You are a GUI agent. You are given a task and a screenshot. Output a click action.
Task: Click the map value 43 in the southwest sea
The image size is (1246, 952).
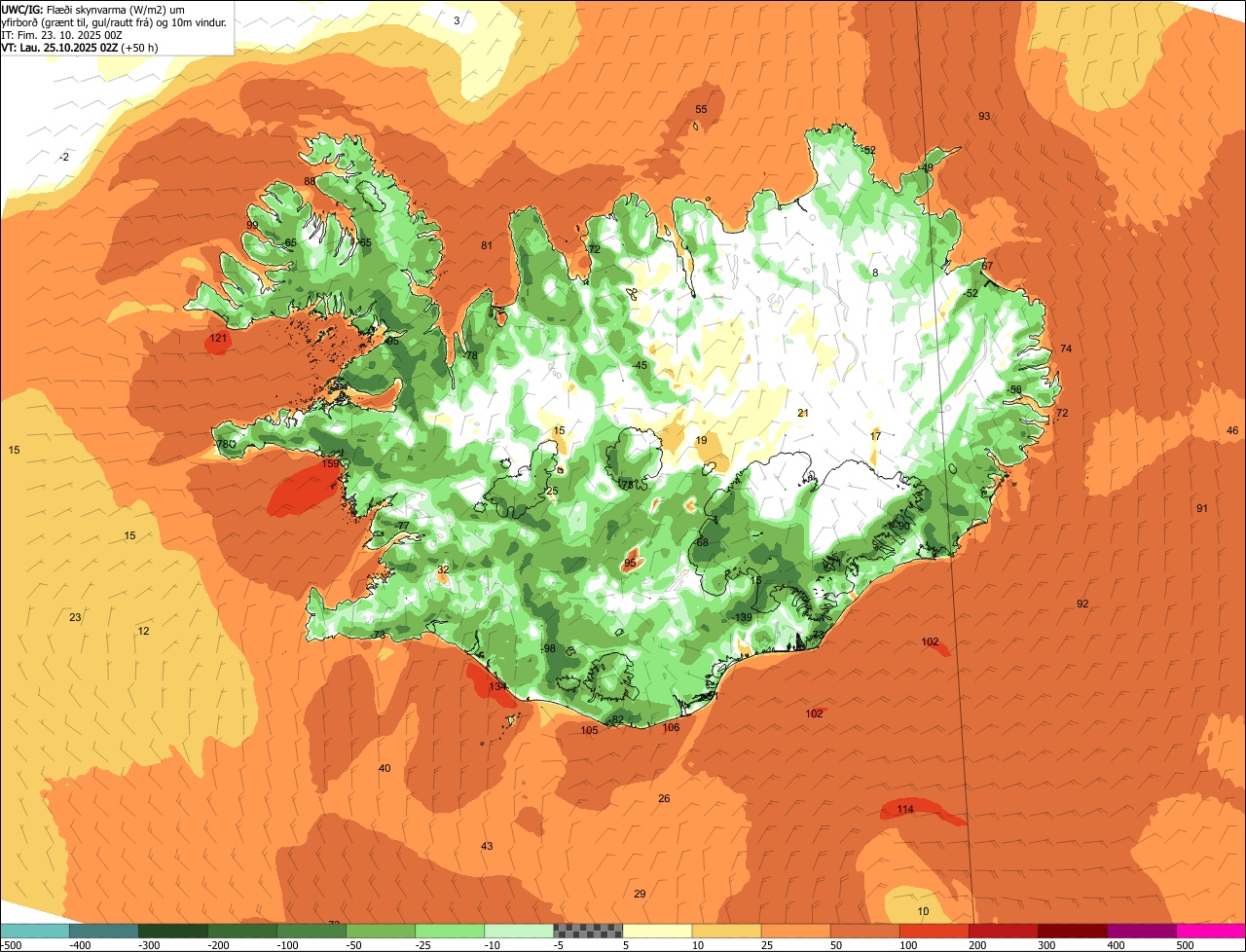487,847
